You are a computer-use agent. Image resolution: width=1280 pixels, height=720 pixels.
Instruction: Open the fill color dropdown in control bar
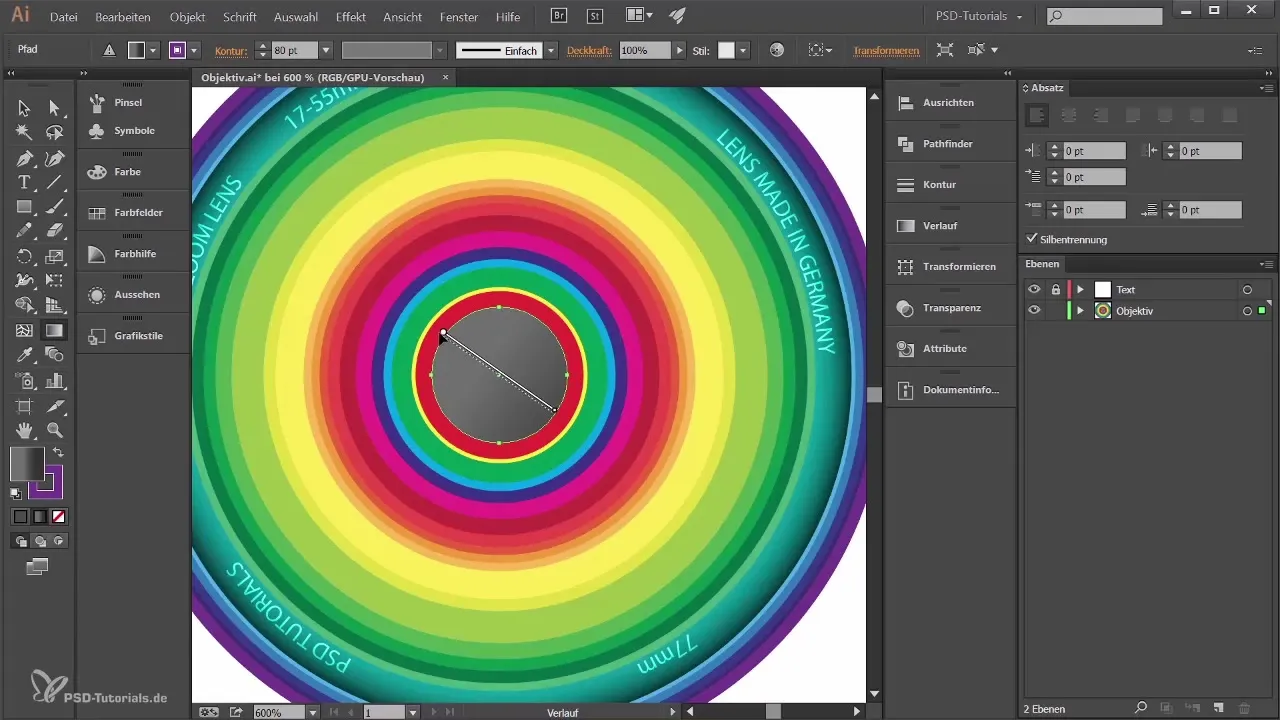pos(153,50)
